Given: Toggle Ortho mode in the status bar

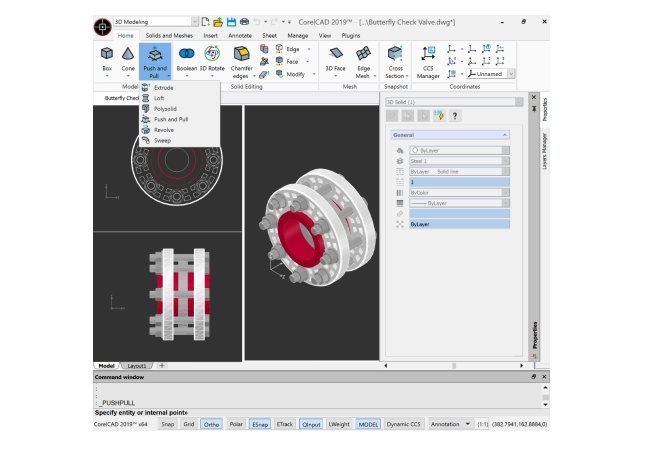Looking at the screenshot, I should point(211,424).
